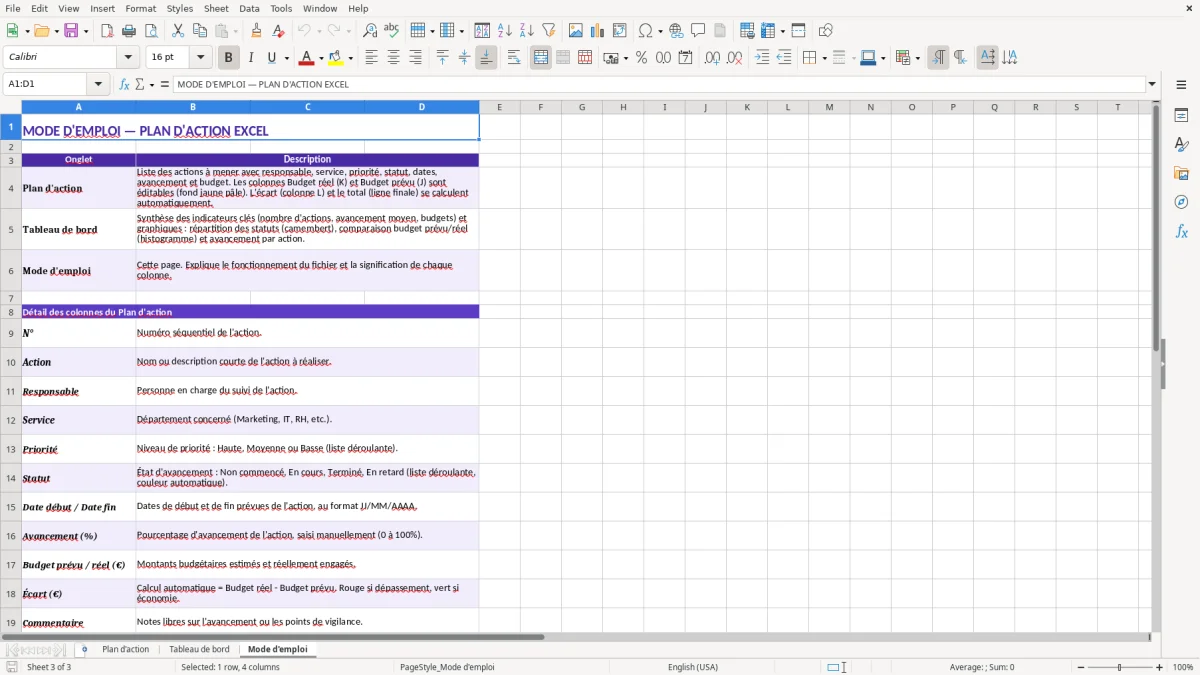Cut the selection with scissors icon
1200x675 pixels.
pyautogui.click(x=178, y=31)
